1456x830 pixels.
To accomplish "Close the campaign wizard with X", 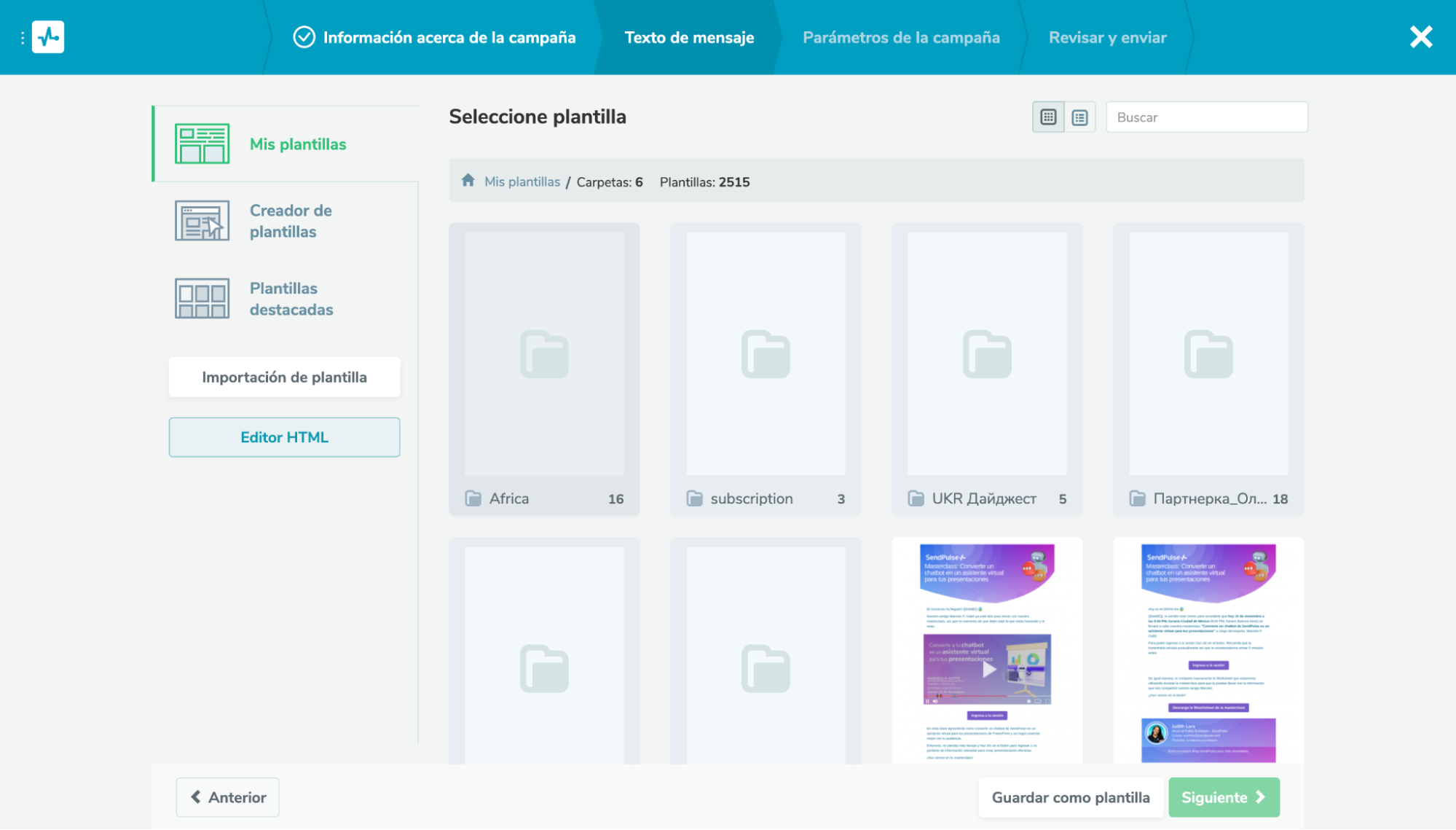I will click(1420, 37).
